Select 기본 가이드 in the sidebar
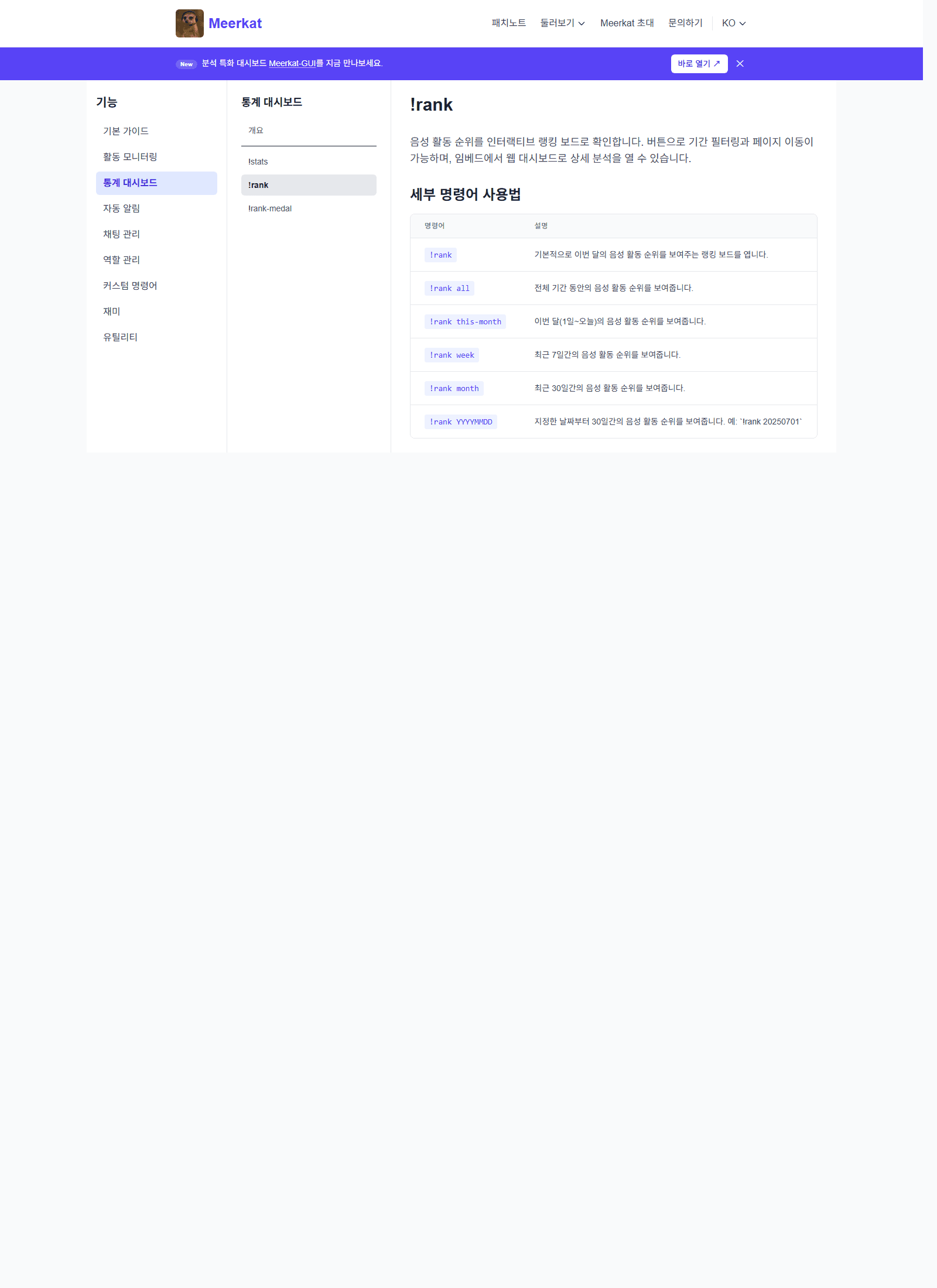The image size is (937, 1288). (126, 131)
